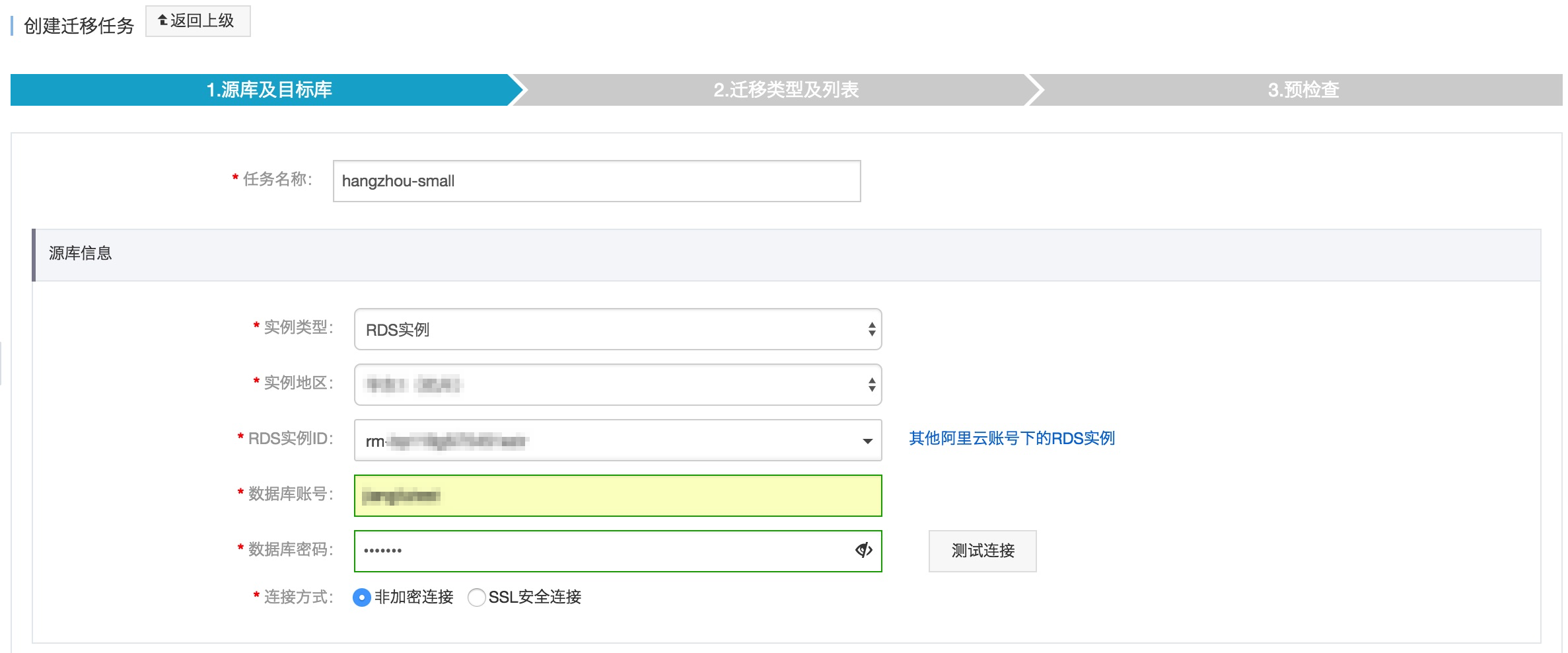Focus the 任务名称 input field
Viewport: 1568px width, 653px height.
click(596, 181)
